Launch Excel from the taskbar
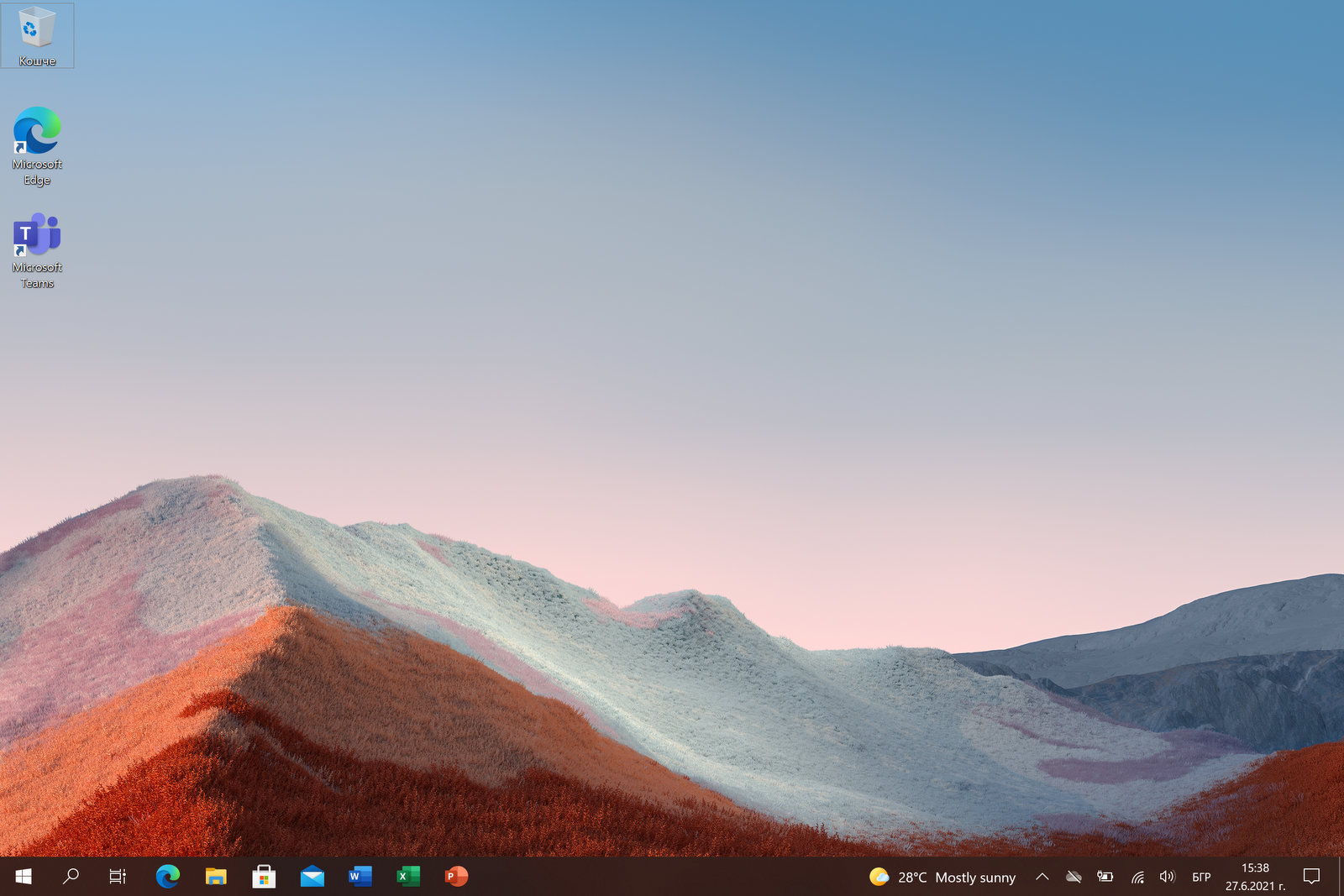Screen dimensions: 1344x896 pos(407,877)
